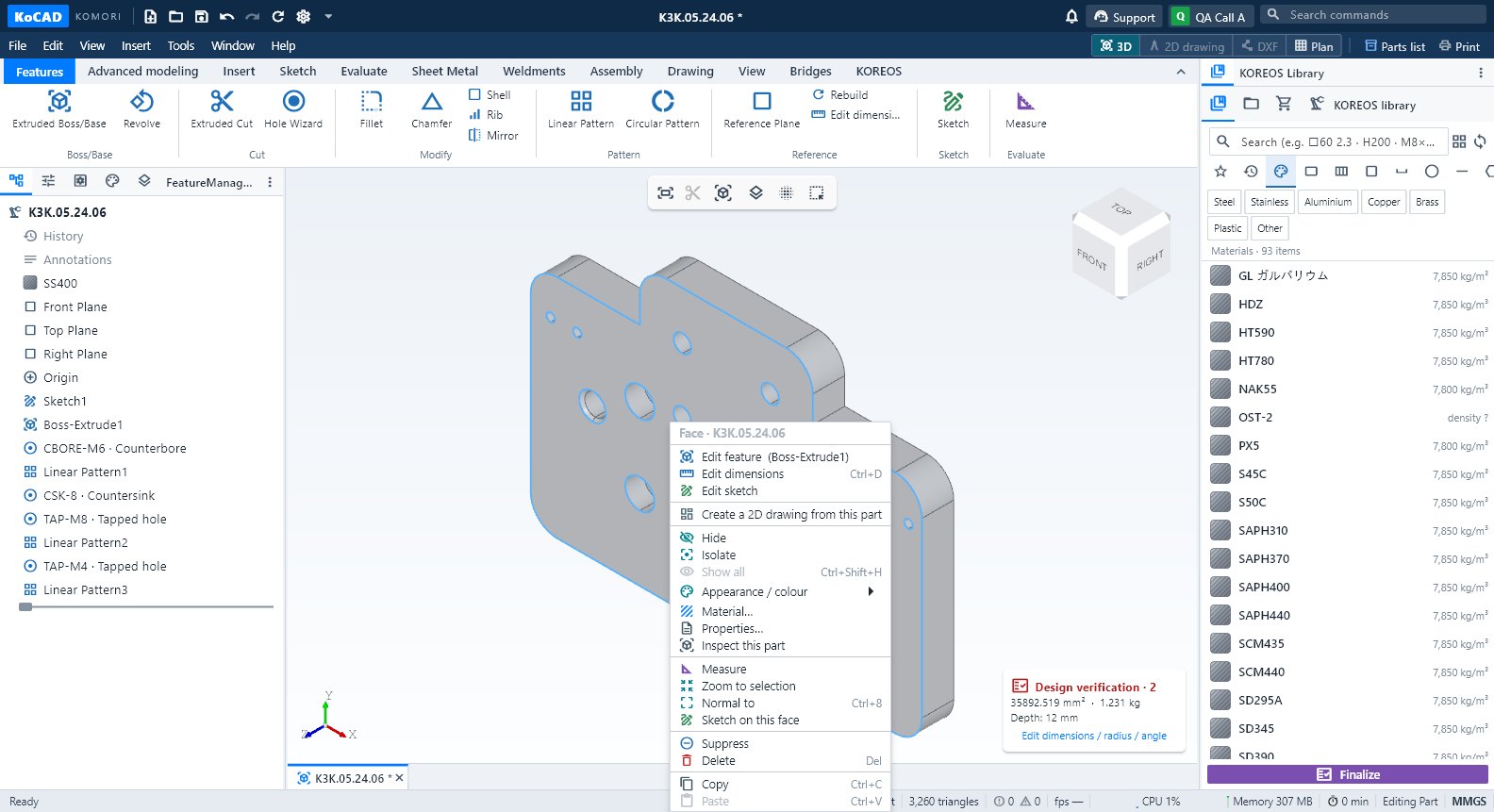This screenshot has width=1494, height=812.
Task: Click the notifications bell icon
Action: 1071,16
